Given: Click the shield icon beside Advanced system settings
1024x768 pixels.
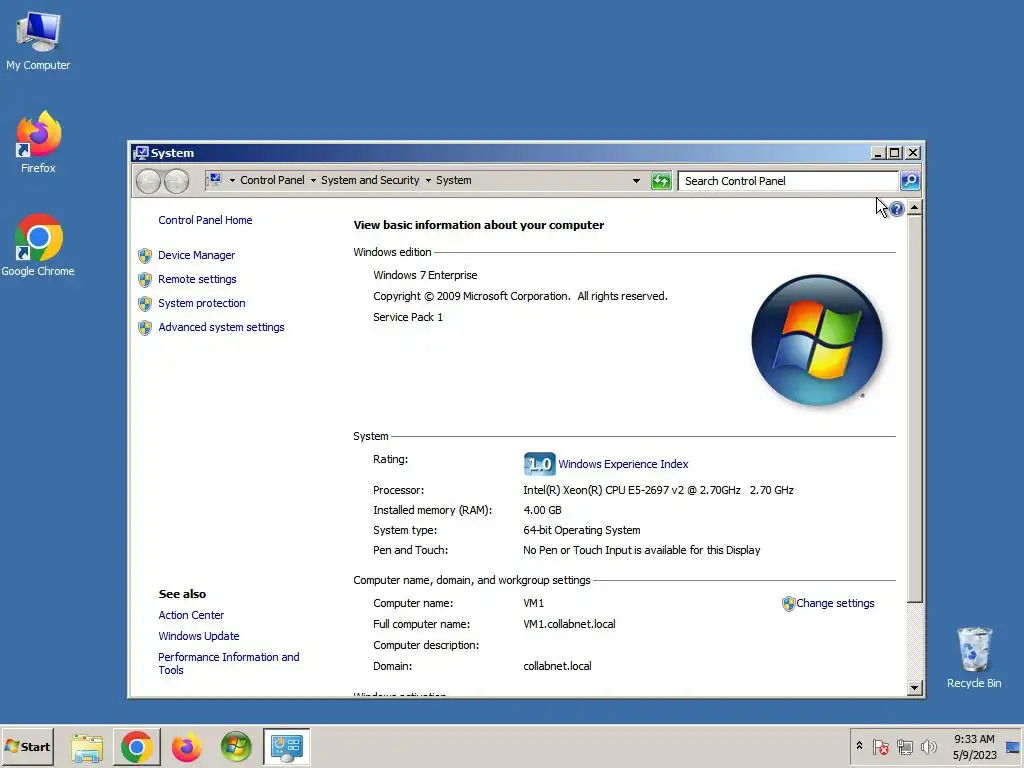Looking at the screenshot, I should click(145, 327).
